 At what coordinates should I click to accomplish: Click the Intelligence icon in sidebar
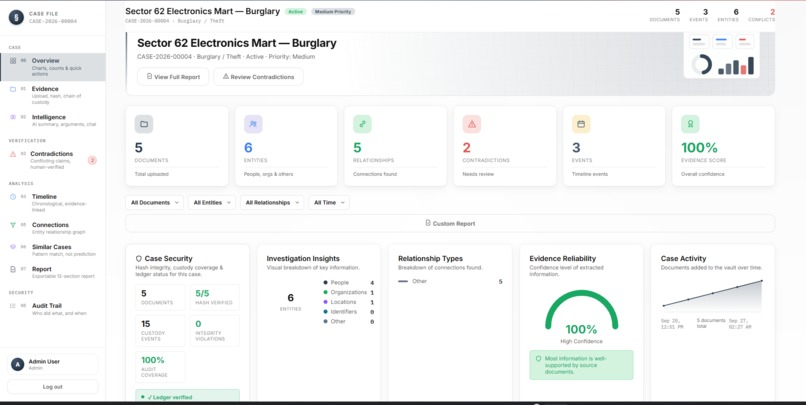pyautogui.click(x=13, y=117)
